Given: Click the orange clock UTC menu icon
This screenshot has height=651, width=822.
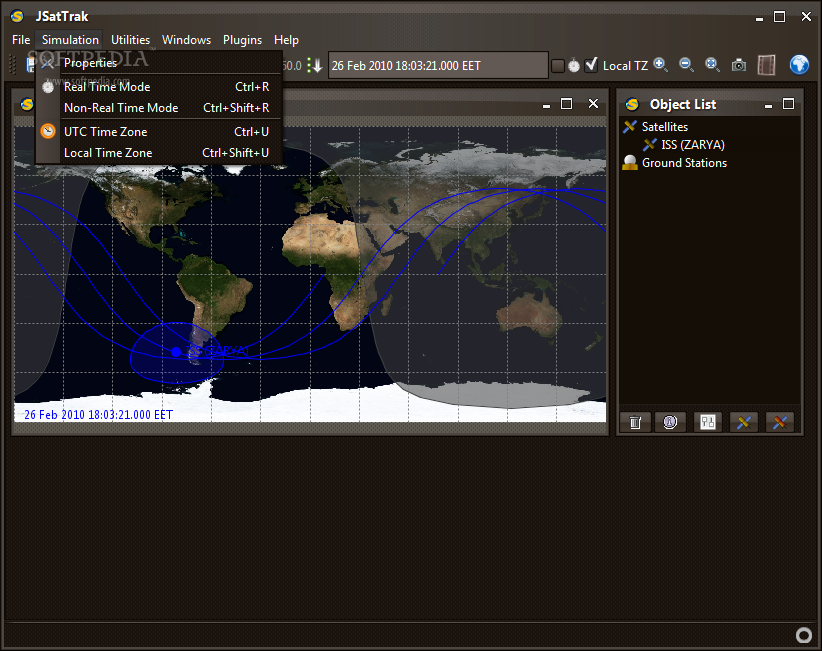Looking at the screenshot, I should 48,131.
